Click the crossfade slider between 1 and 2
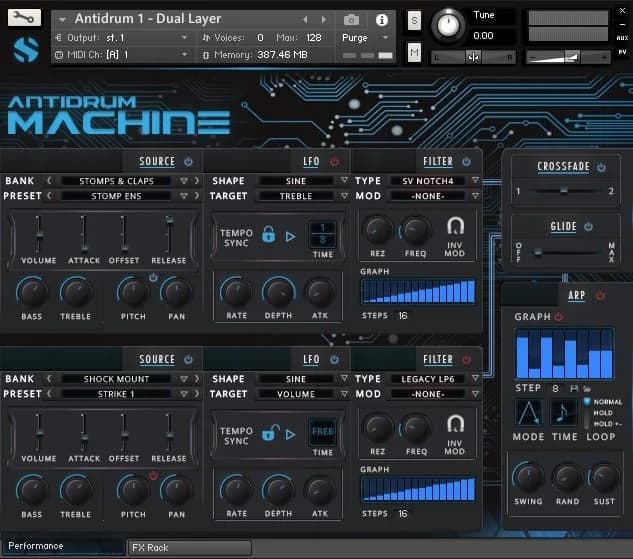The width and height of the screenshot is (633, 559). pos(564,191)
